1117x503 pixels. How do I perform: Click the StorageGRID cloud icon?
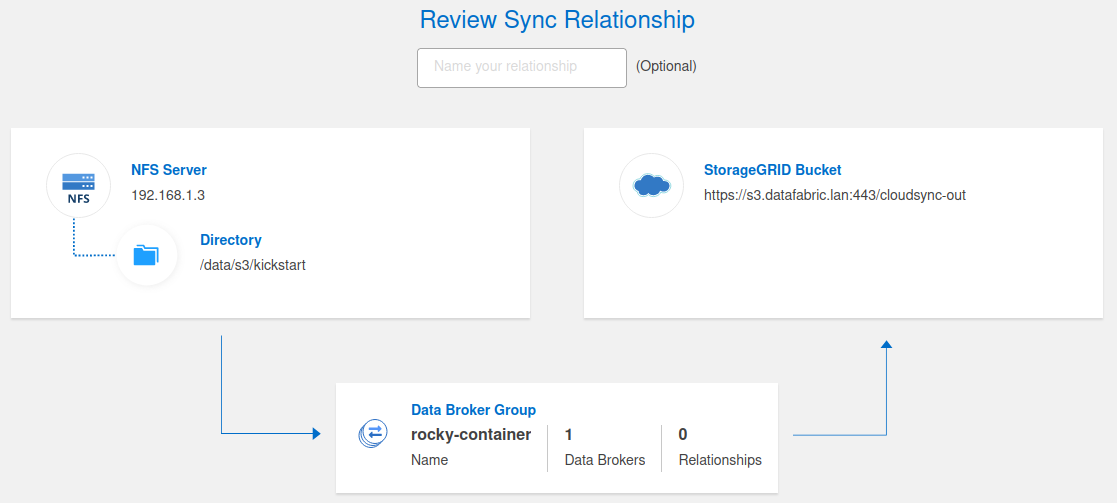pos(652,185)
